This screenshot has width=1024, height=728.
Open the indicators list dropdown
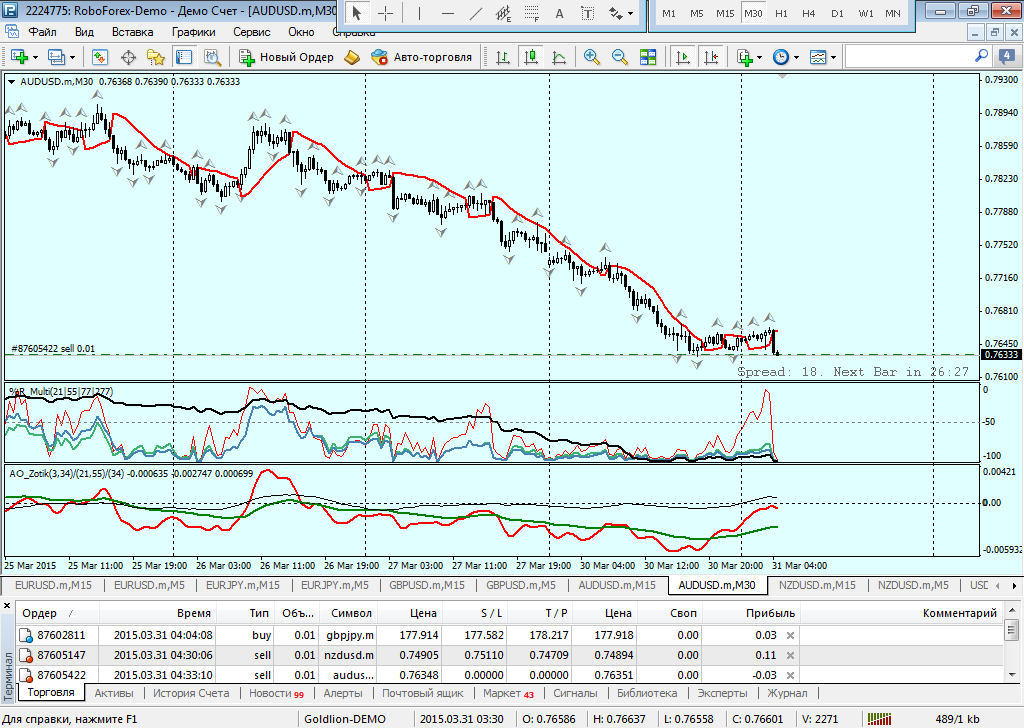(x=759, y=57)
